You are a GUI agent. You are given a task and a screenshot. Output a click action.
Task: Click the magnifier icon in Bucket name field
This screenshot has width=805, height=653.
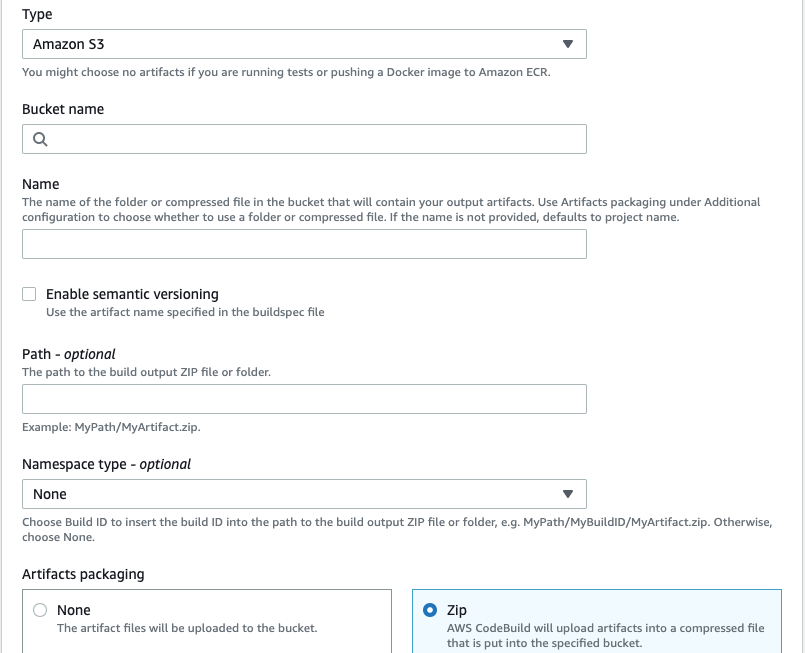(39, 138)
